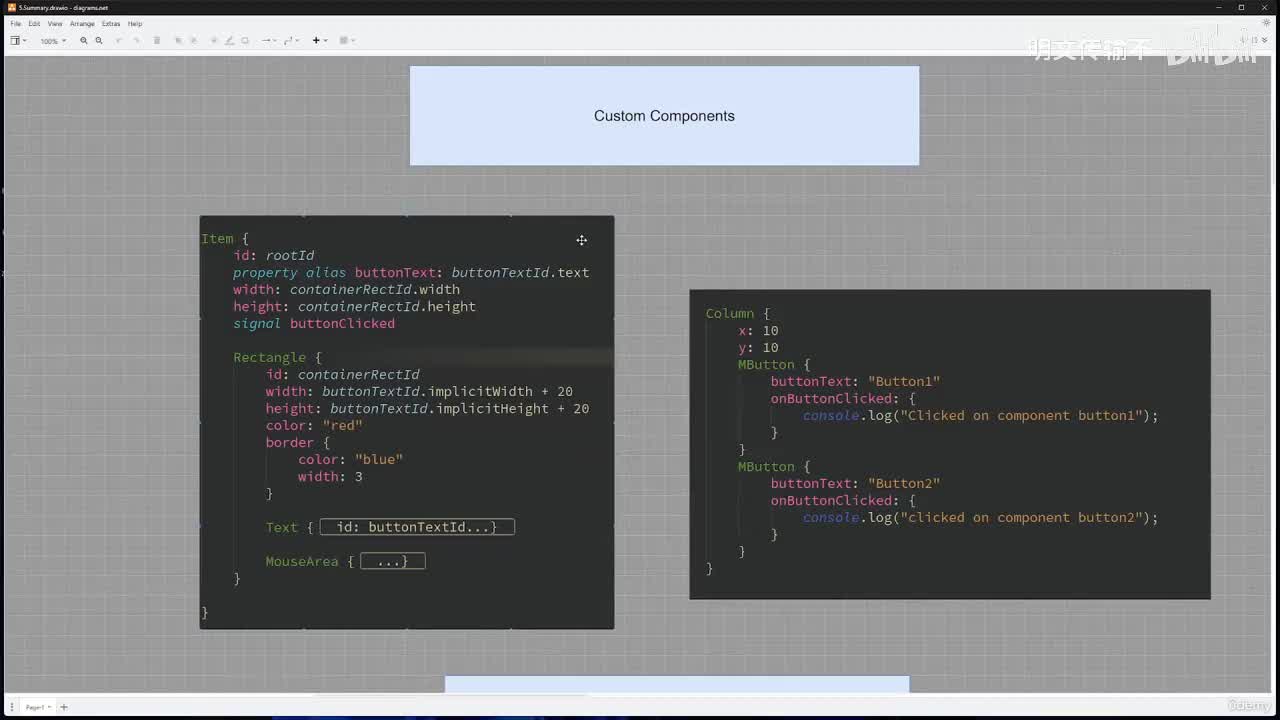
Task: Expand the collapsed MouseArea '...}' block
Action: pos(393,561)
